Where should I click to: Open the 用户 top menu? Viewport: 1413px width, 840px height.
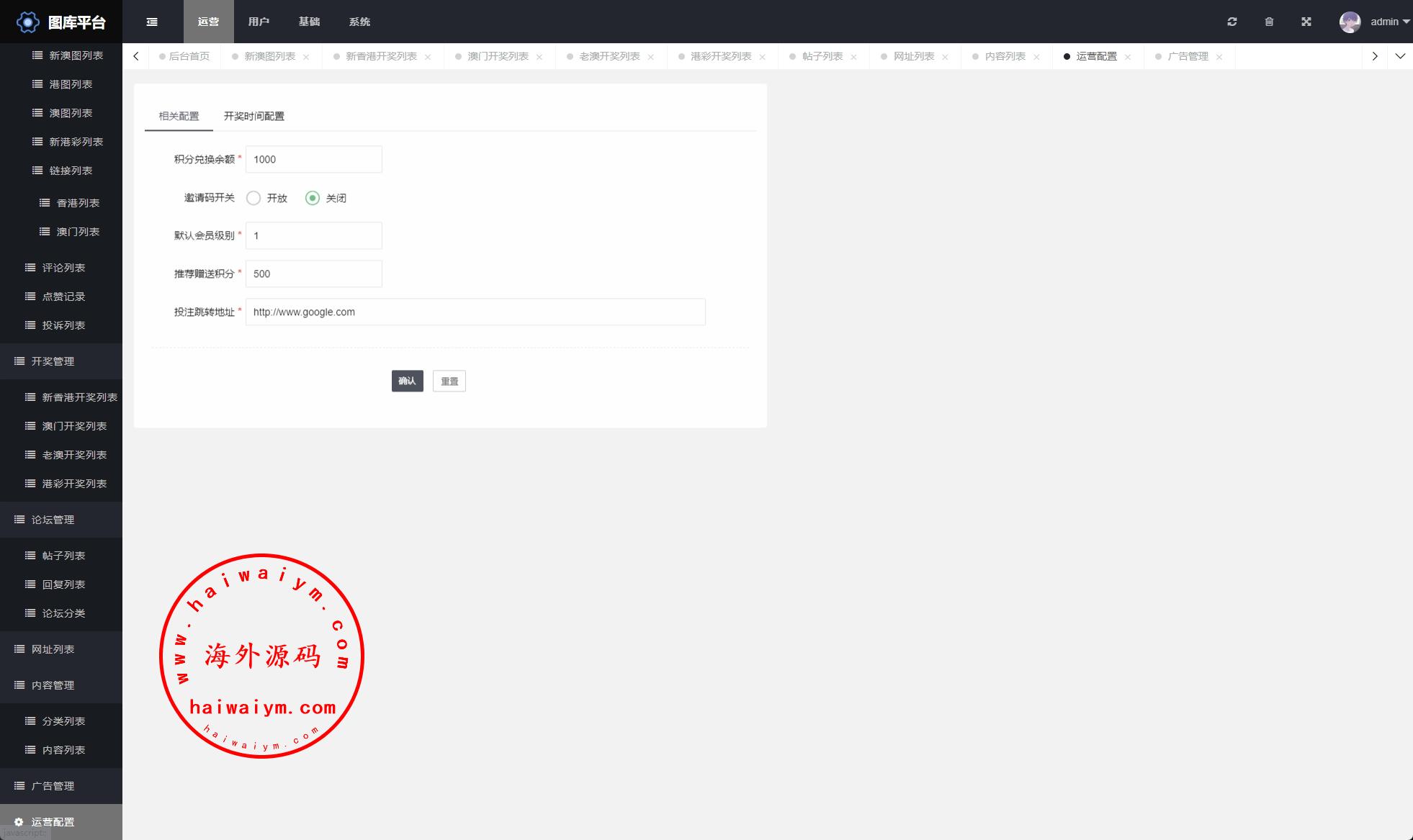click(259, 22)
